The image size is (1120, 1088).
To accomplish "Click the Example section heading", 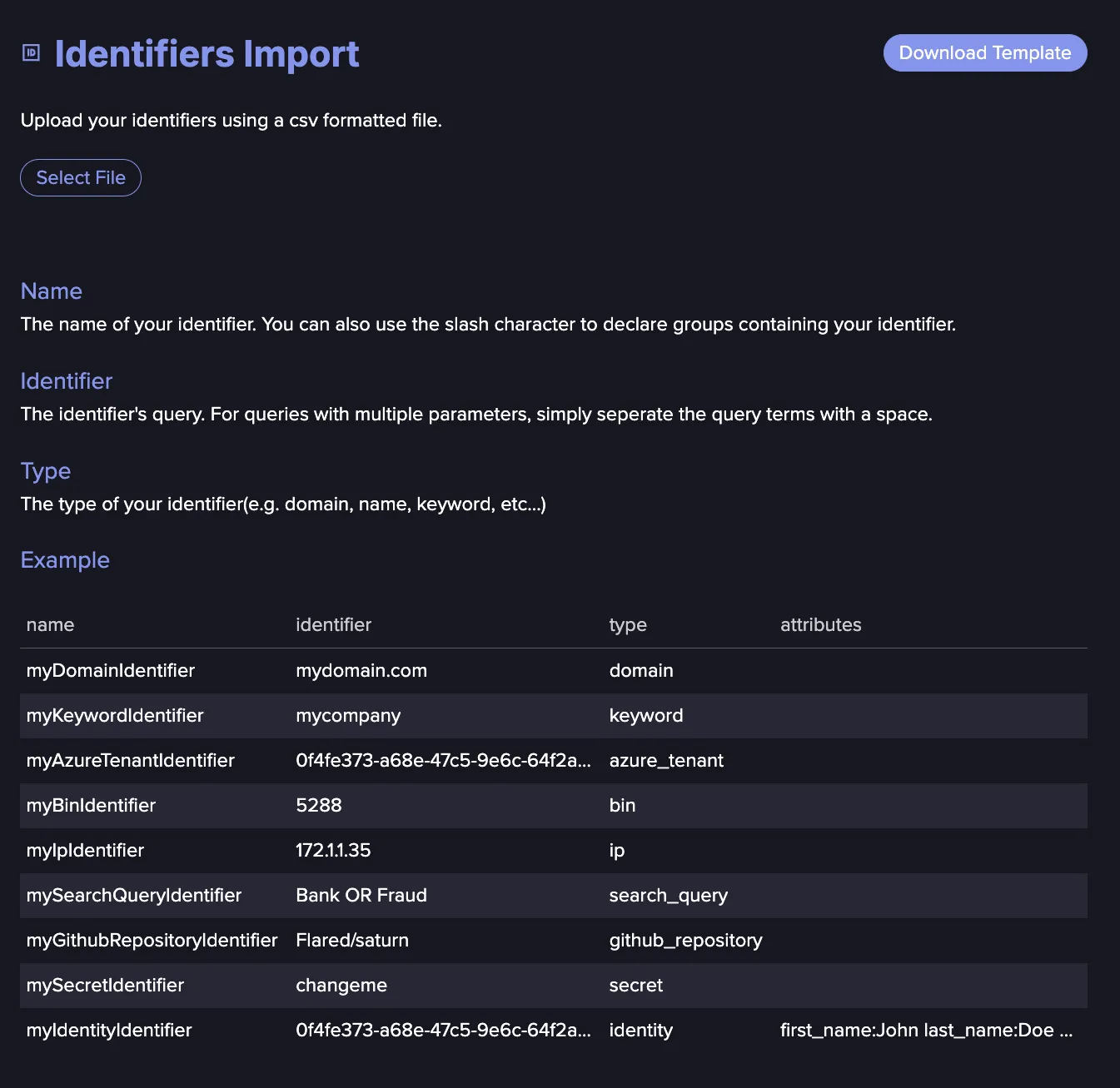I will tap(65, 560).
